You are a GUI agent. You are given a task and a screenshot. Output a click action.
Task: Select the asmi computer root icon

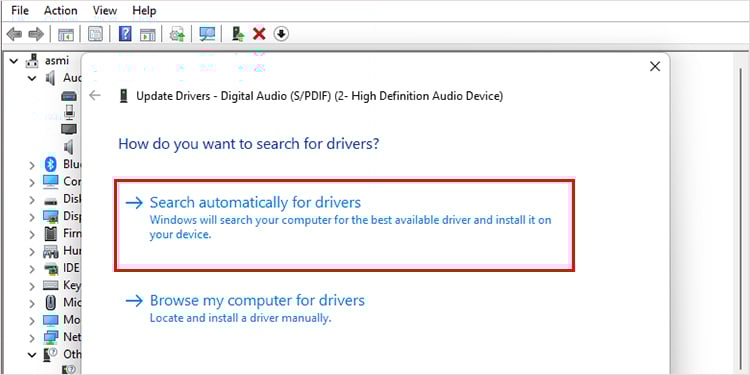[32, 61]
